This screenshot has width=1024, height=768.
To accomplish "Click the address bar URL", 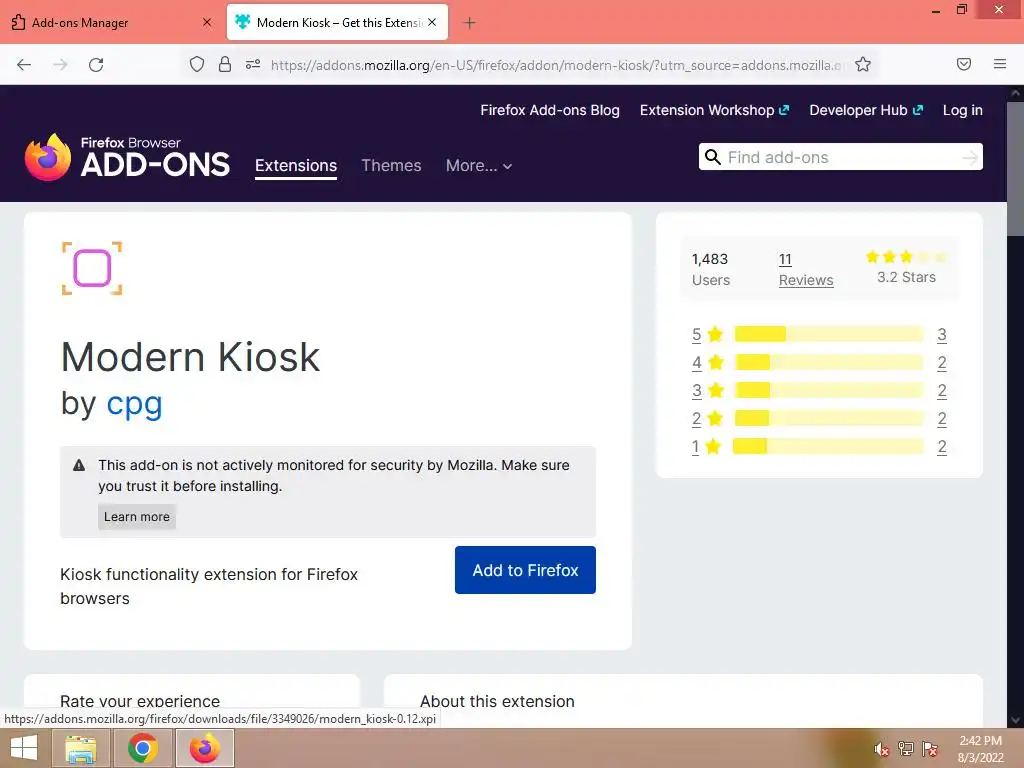I will [558, 65].
